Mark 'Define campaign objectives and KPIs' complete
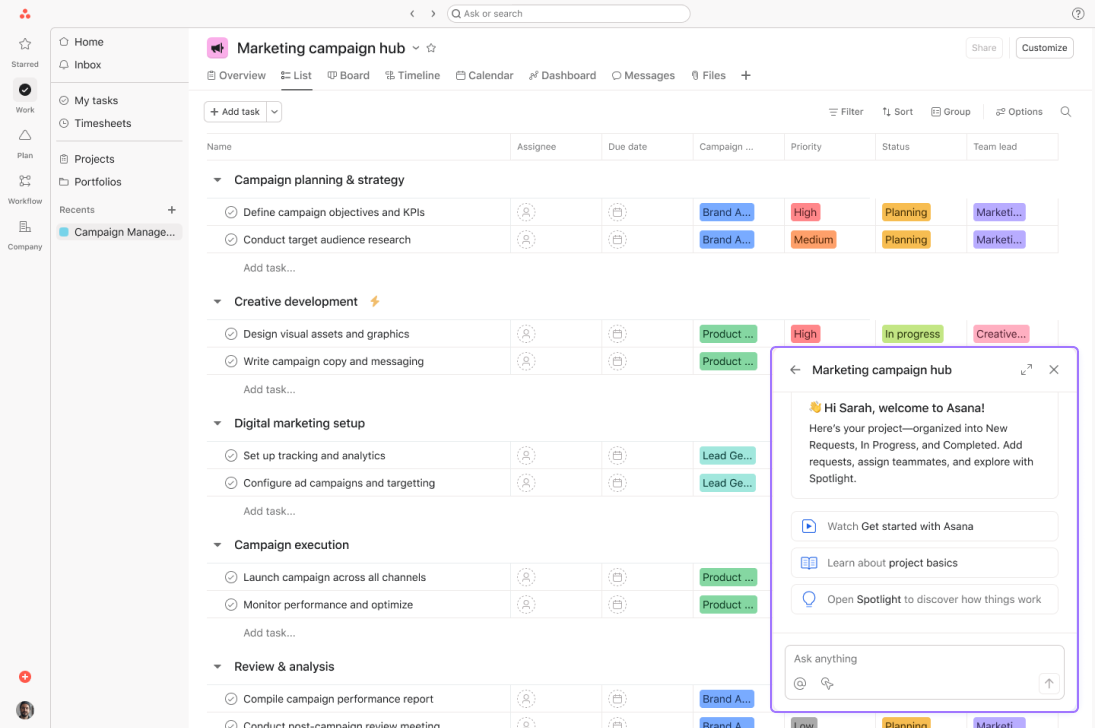 [231, 212]
